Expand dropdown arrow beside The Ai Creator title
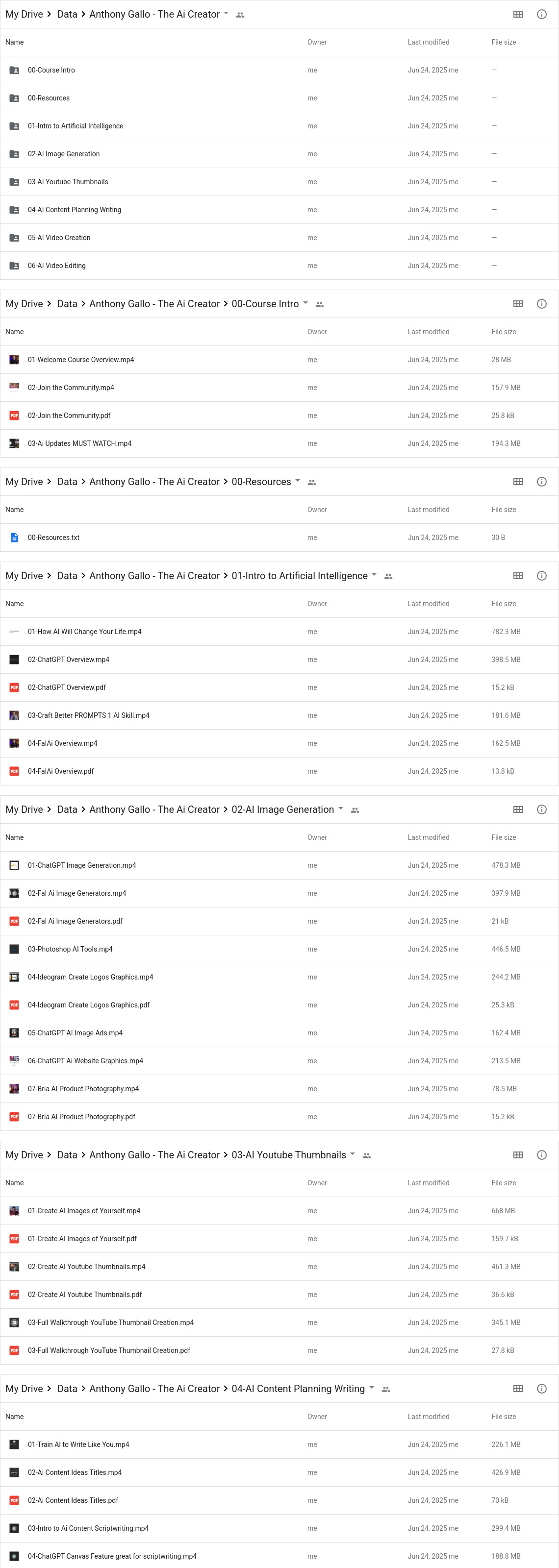This screenshot has height=1568, width=559. (x=226, y=13)
